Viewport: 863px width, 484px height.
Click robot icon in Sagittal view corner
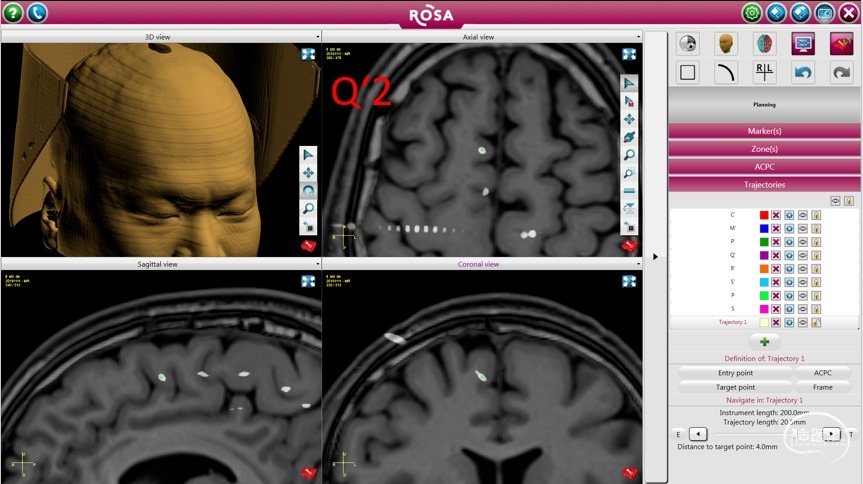tap(308, 472)
